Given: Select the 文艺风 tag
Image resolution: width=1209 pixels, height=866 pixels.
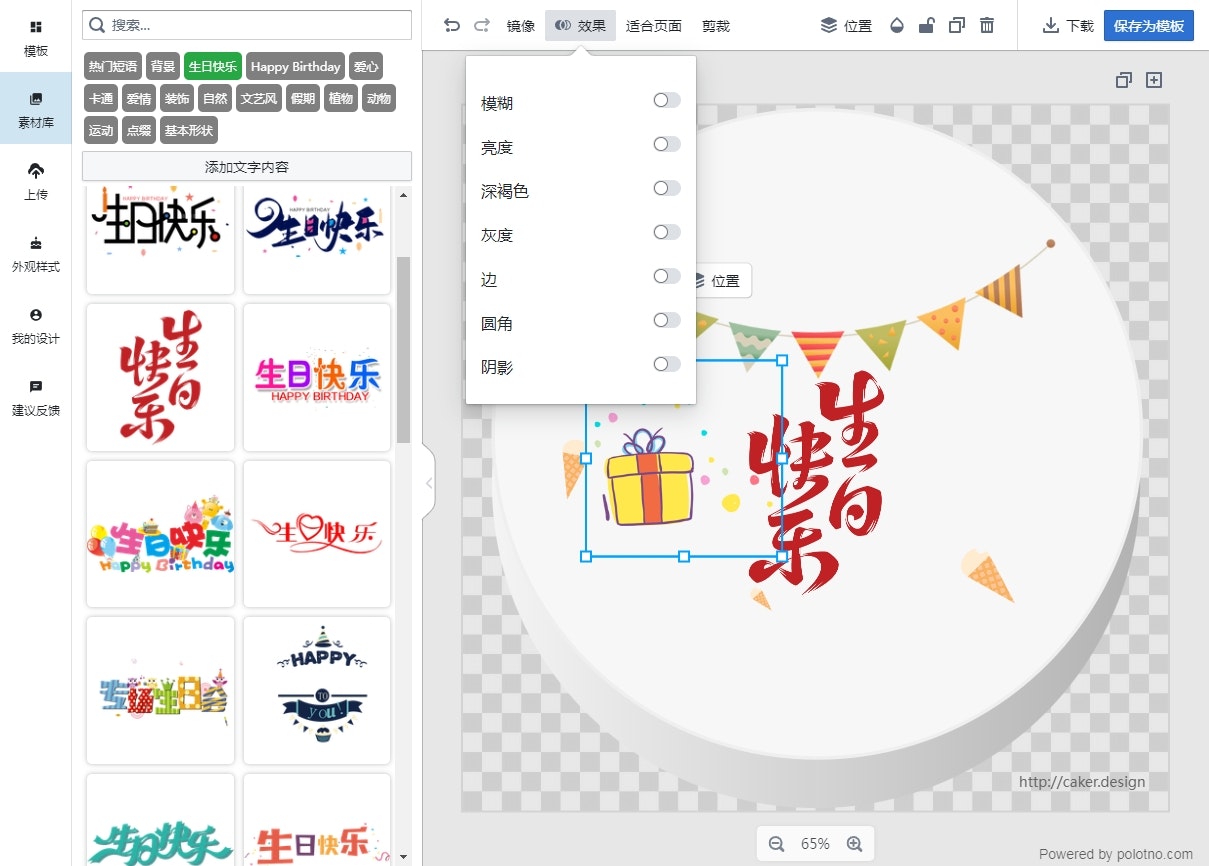Looking at the screenshot, I should [259, 98].
